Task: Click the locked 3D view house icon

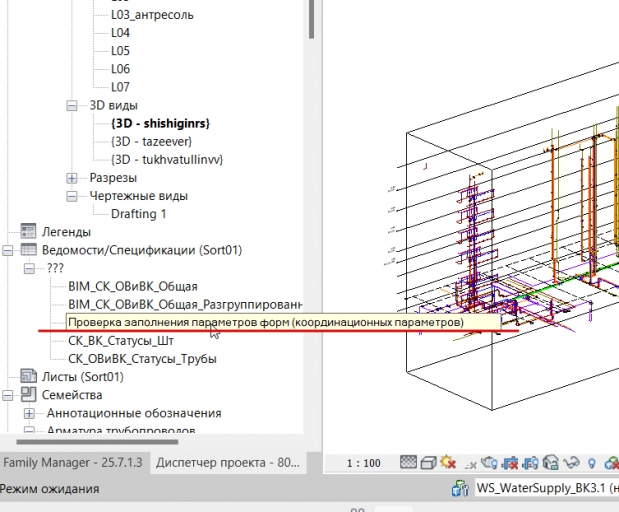Action: click(x=551, y=463)
